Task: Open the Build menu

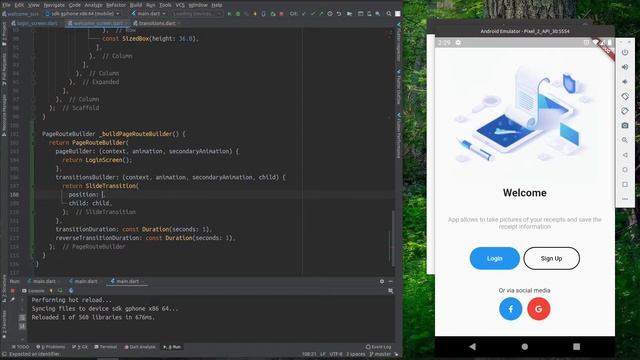Action: (x=136, y=5)
